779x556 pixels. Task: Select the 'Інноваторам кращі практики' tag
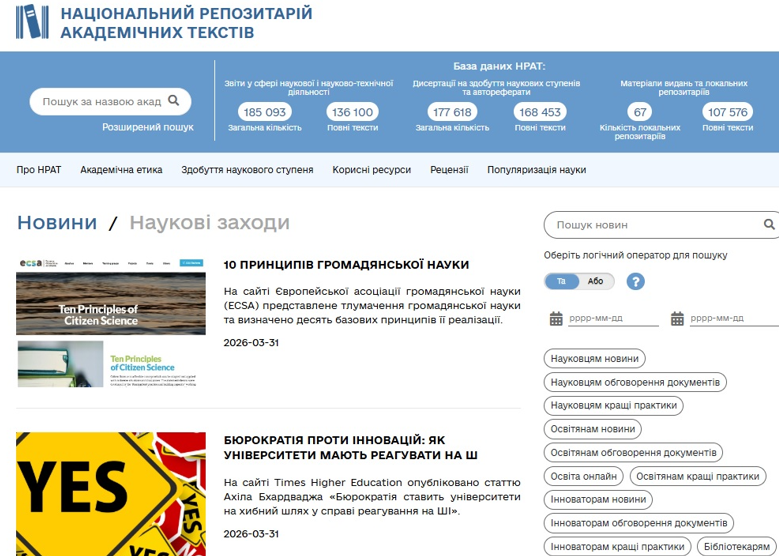618,547
